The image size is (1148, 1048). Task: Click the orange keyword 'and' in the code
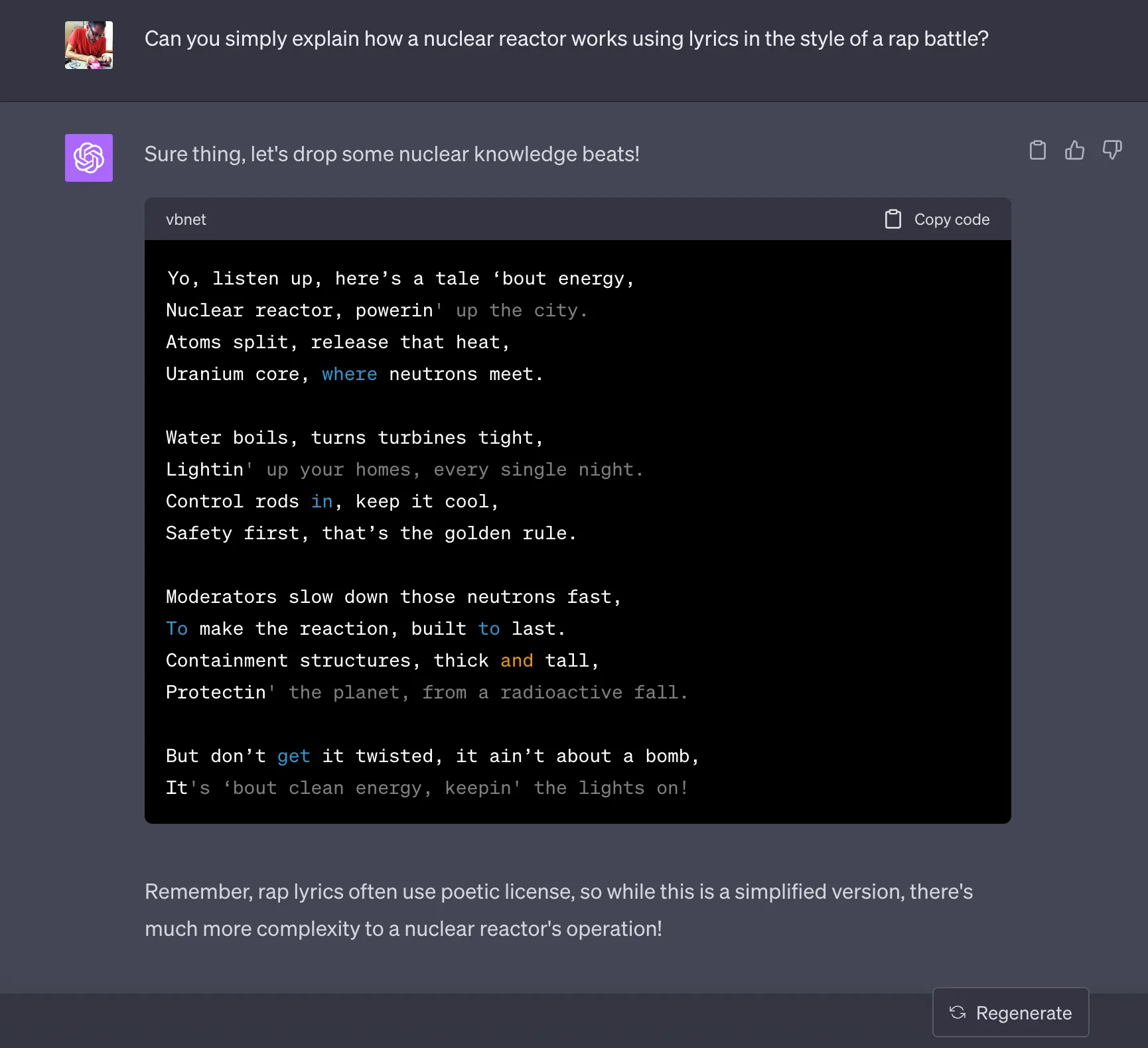[517, 660]
